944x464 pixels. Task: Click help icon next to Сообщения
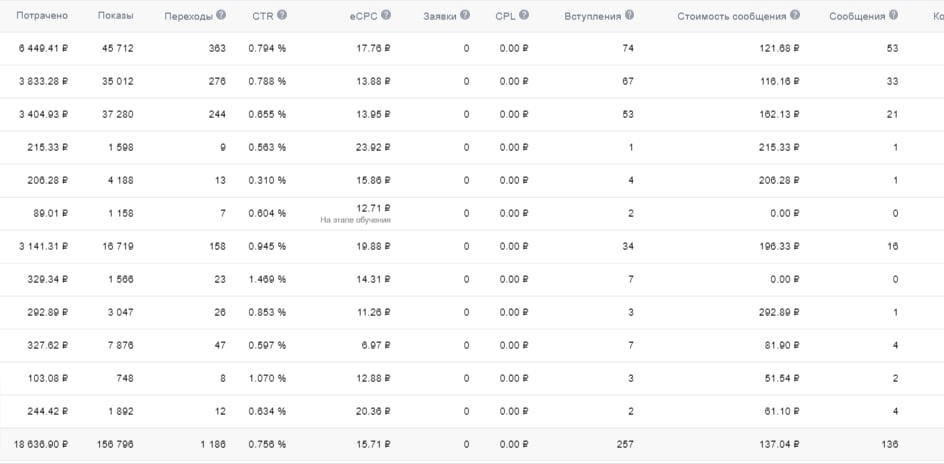tap(893, 15)
